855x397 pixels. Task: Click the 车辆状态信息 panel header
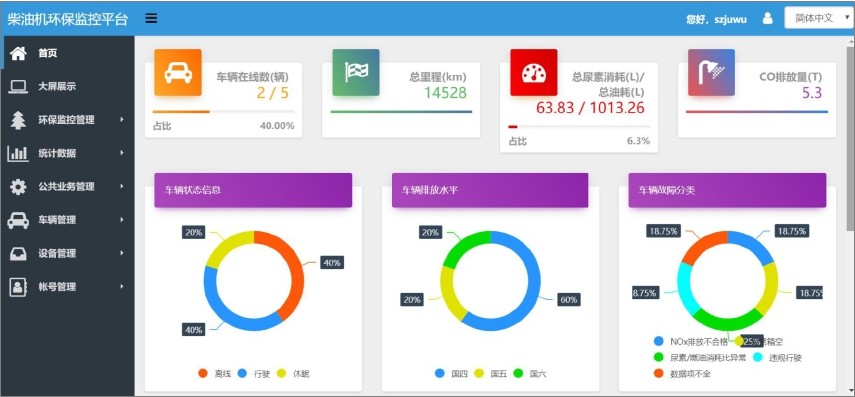click(x=253, y=190)
